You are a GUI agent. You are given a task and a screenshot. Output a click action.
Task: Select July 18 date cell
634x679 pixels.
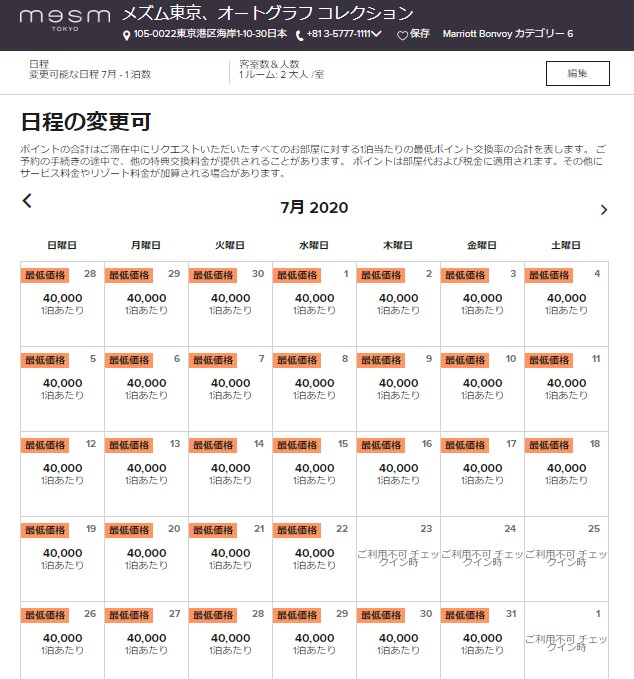[566, 474]
